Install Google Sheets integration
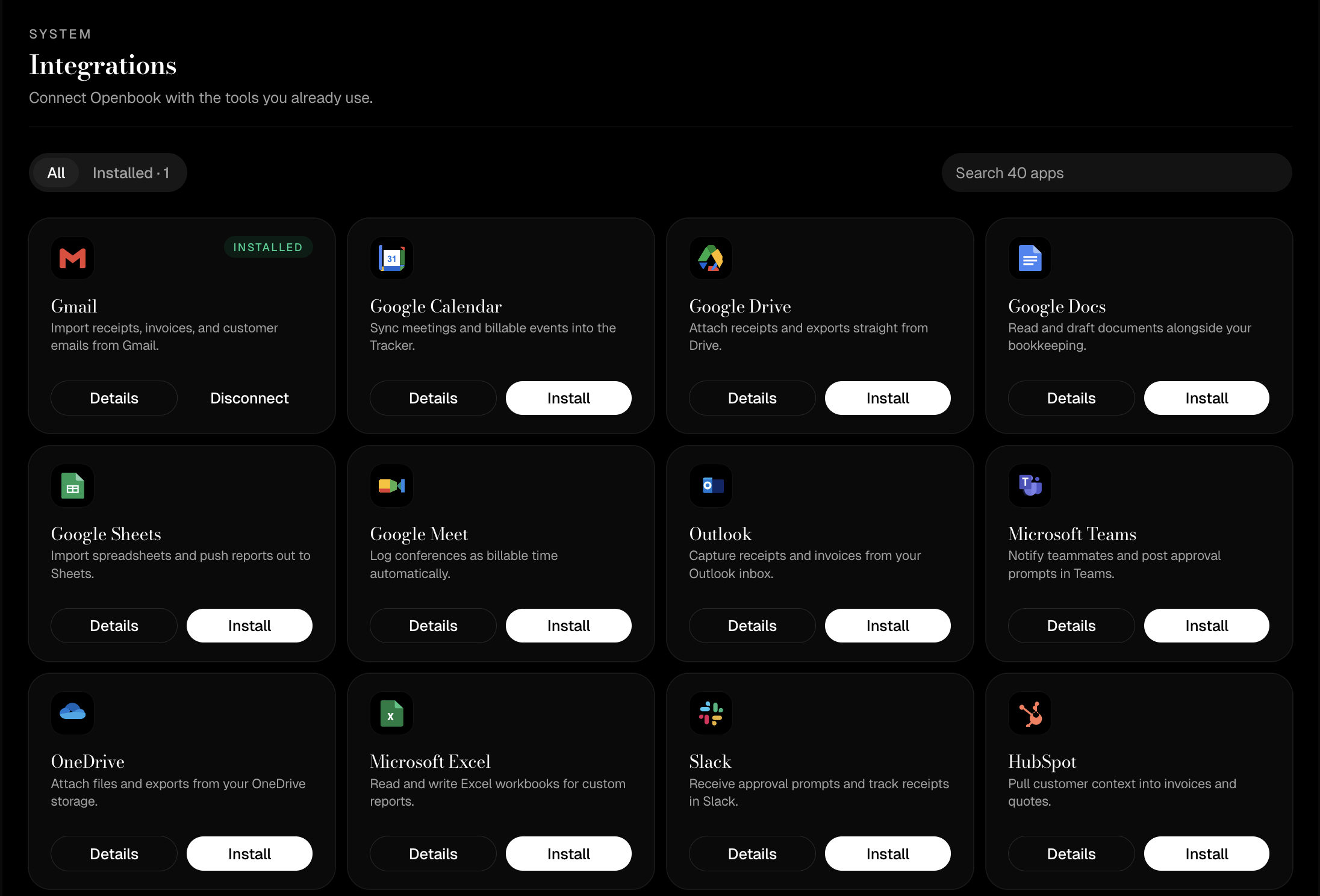Viewport: 1320px width, 896px height. [249, 626]
